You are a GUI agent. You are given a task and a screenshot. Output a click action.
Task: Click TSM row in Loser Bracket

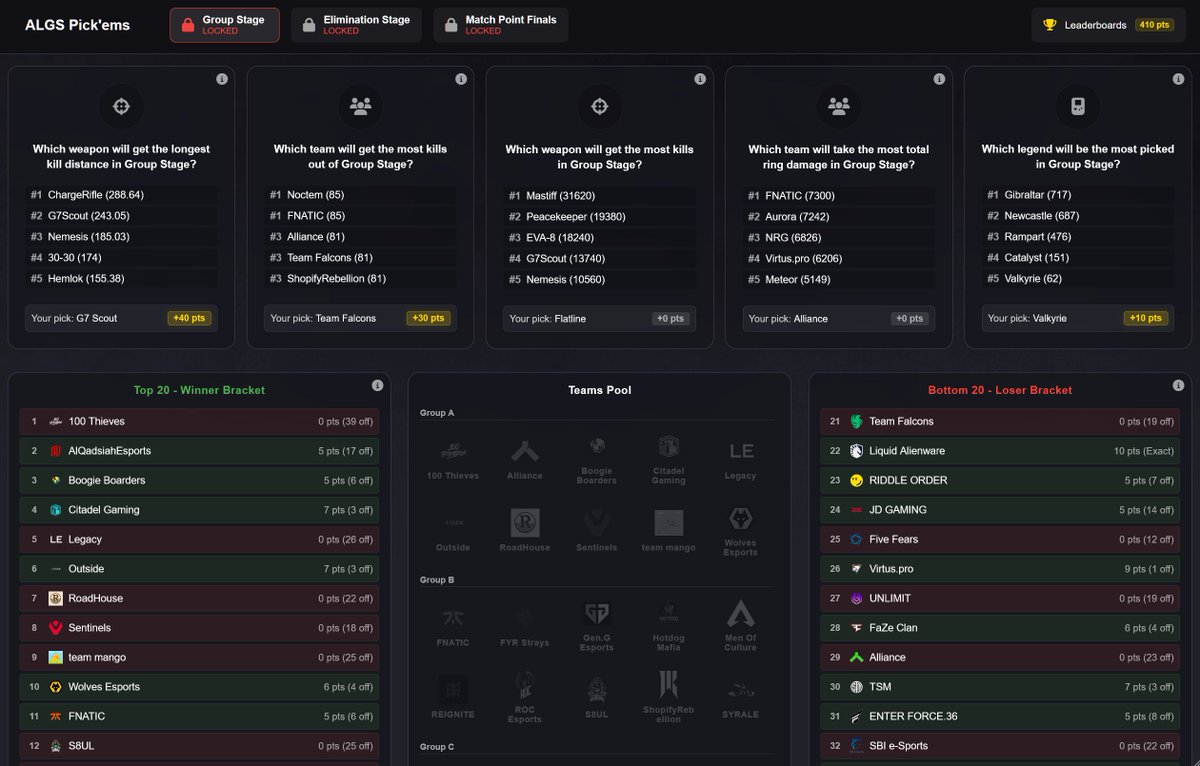1000,687
